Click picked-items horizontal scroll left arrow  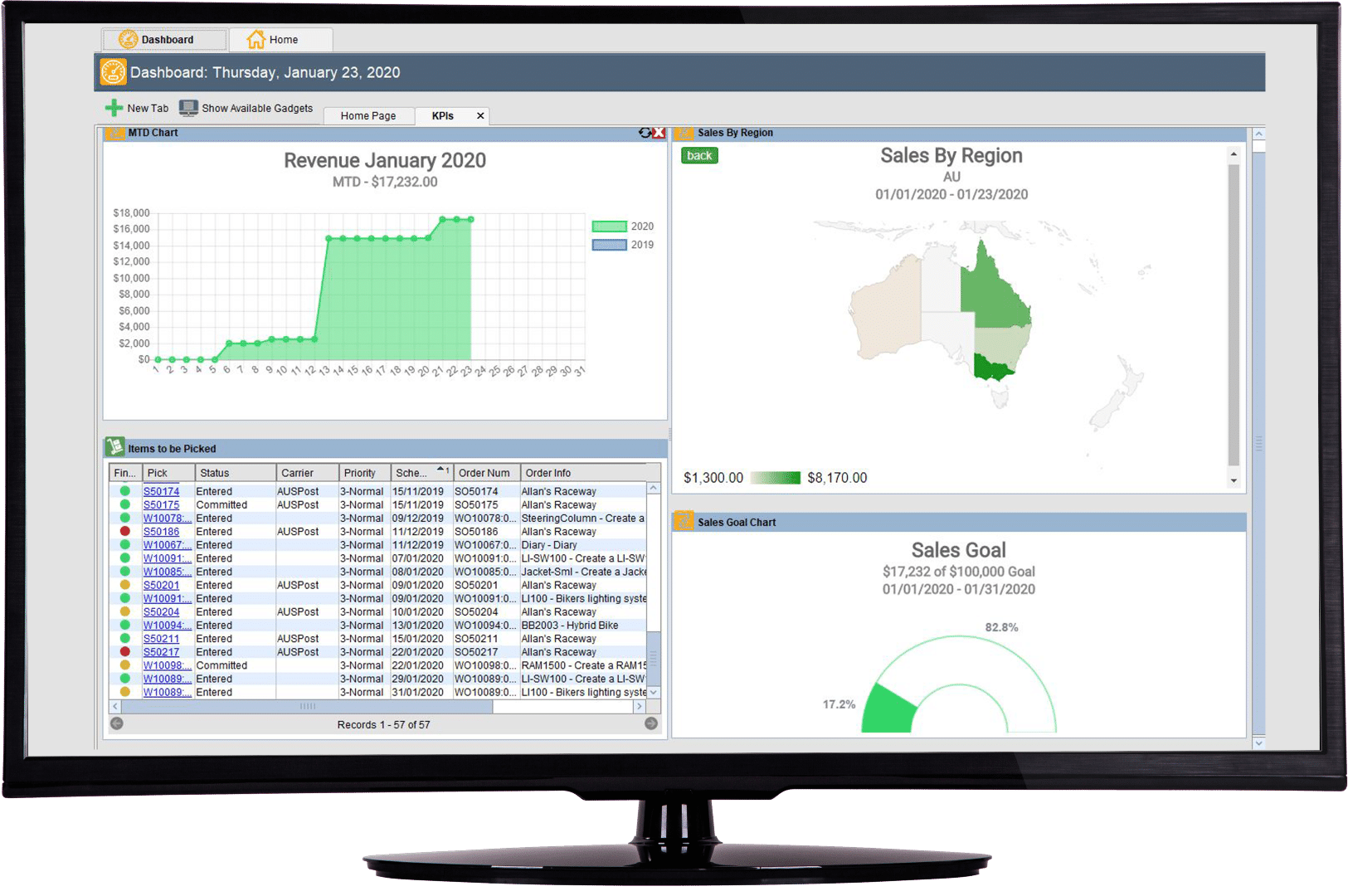[115, 706]
